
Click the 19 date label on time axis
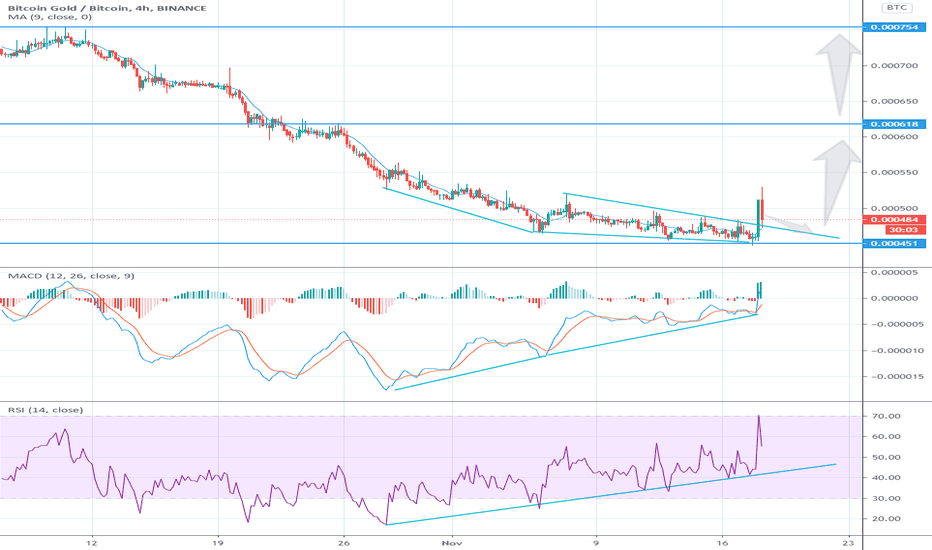(x=218, y=543)
